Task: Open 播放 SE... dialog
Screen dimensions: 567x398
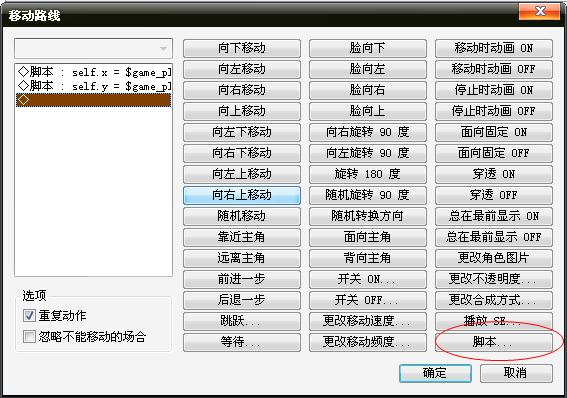Action: [x=494, y=321]
